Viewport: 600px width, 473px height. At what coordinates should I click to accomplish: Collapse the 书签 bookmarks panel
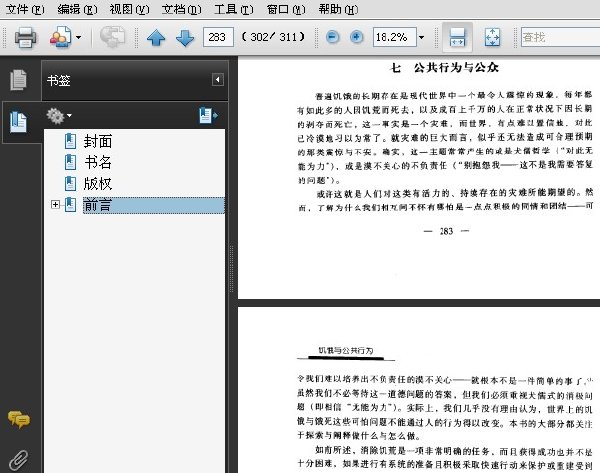click(x=218, y=80)
